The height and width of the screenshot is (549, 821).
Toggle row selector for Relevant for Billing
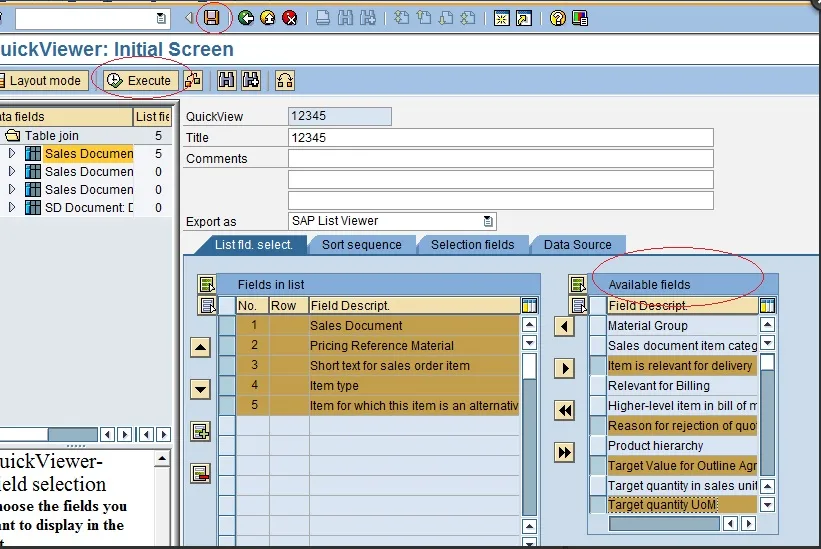click(x=597, y=385)
